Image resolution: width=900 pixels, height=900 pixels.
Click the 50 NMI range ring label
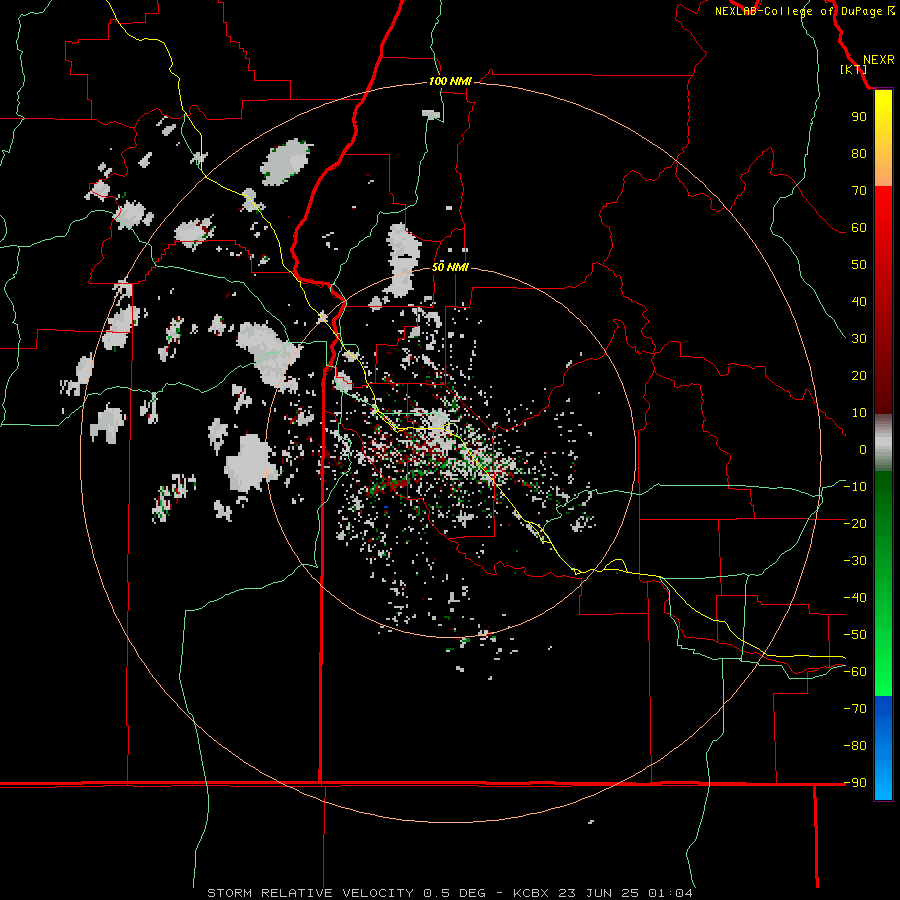click(450, 267)
